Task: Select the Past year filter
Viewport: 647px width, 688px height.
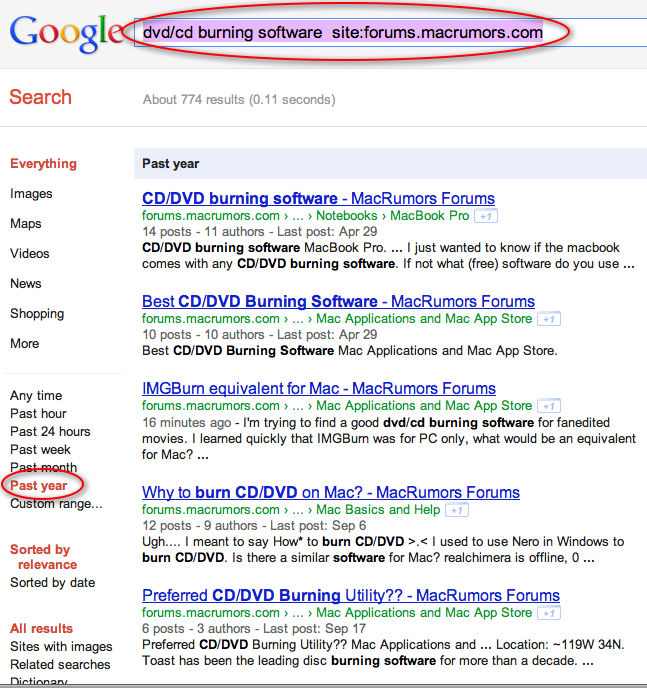Action: (39, 486)
